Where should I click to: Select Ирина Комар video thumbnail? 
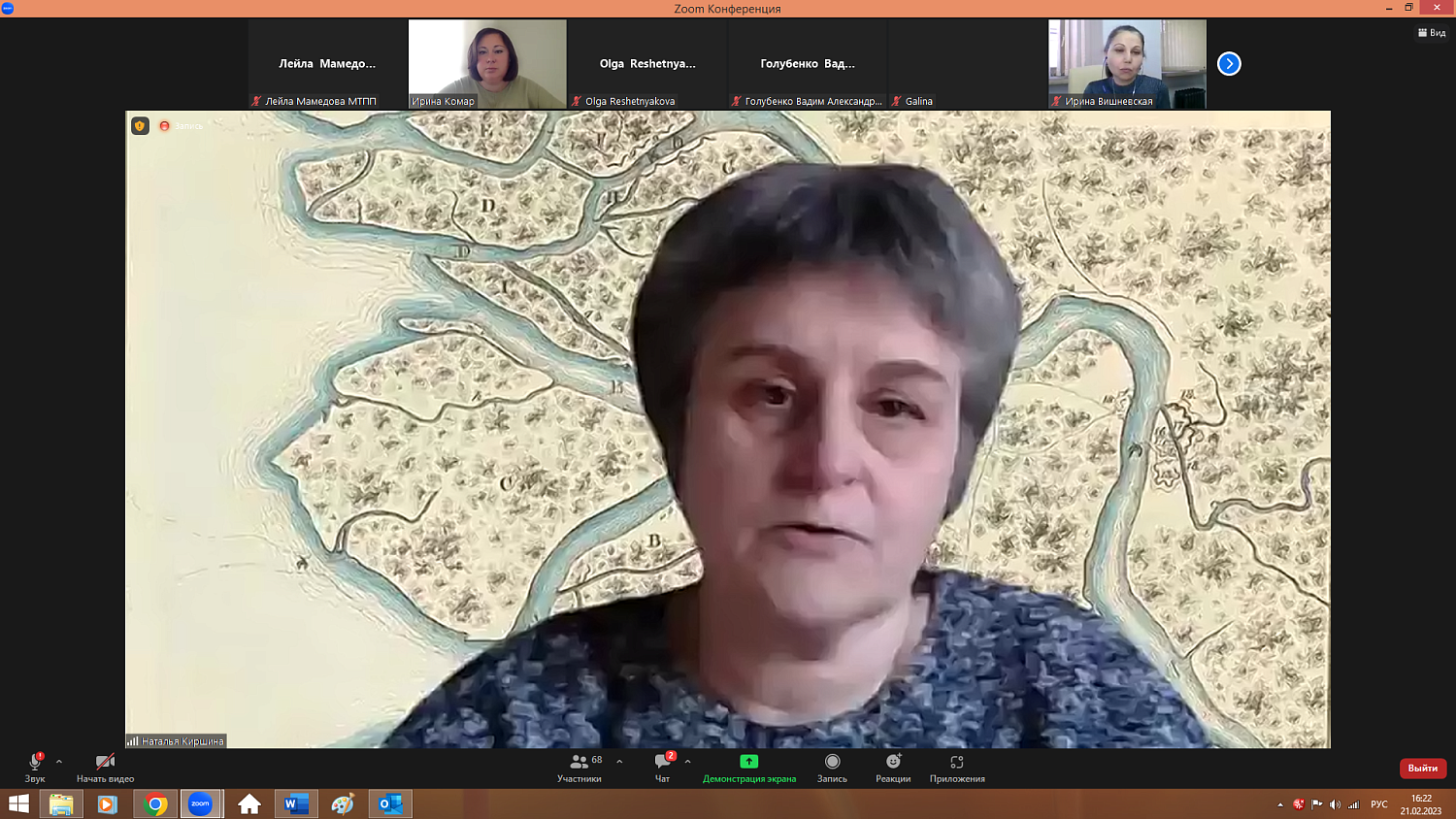[487, 64]
